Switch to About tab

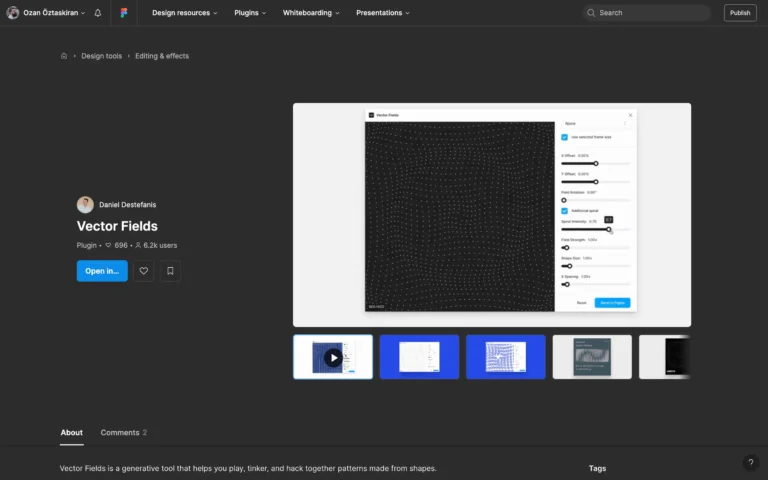(72, 432)
